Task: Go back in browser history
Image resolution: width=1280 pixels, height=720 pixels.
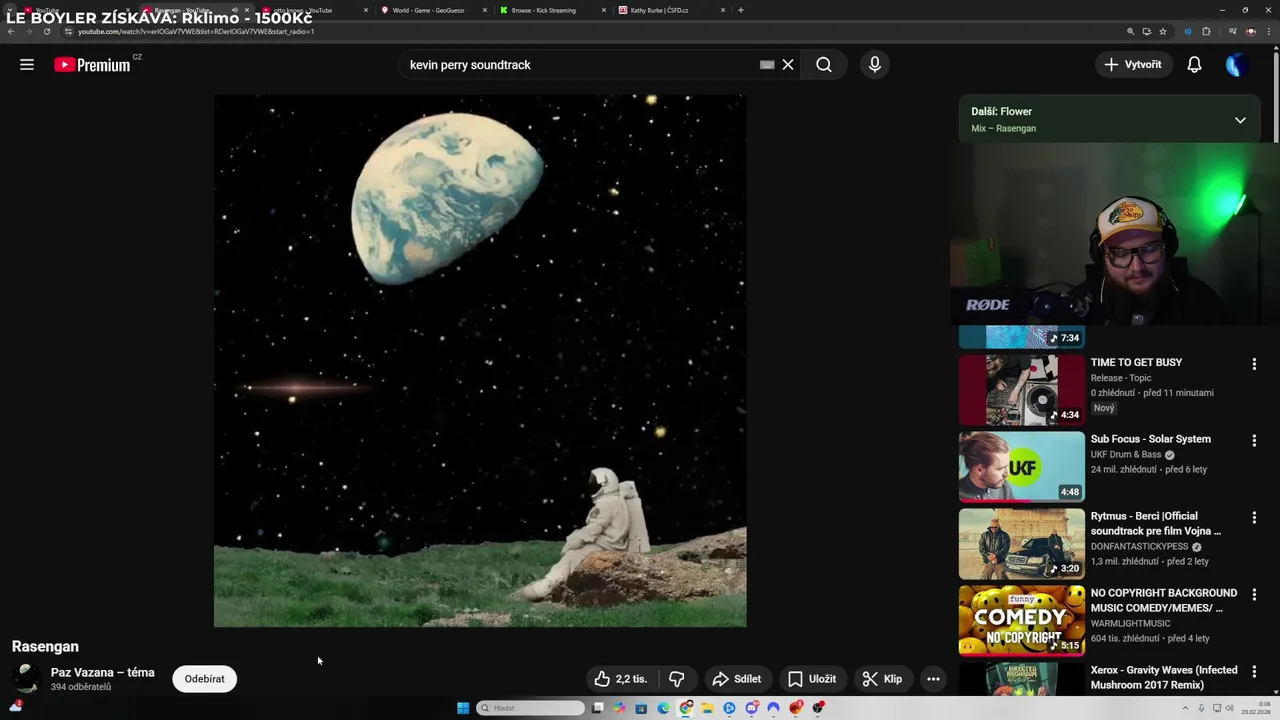Action: click(10, 31)
